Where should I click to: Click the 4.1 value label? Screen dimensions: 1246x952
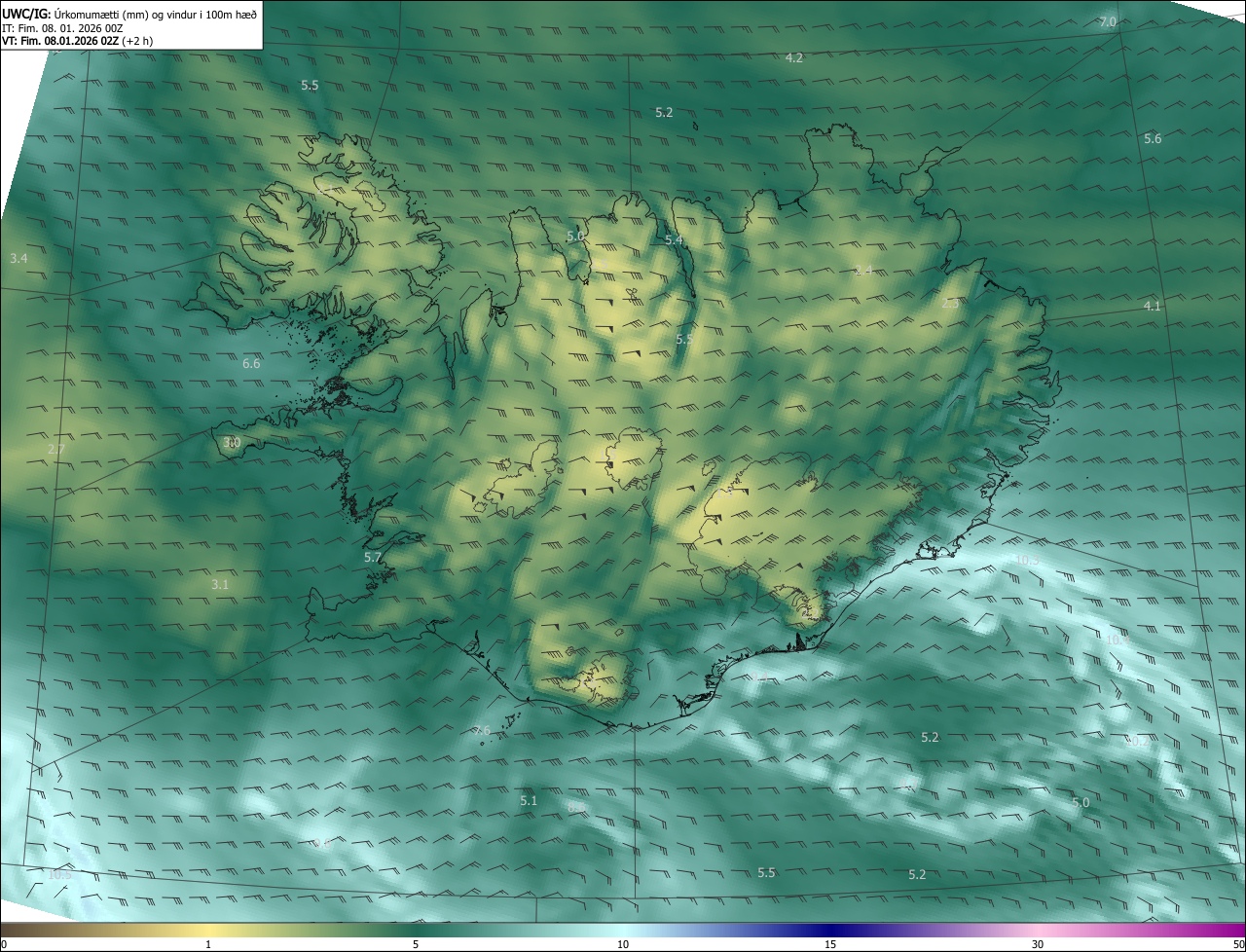1153,306
